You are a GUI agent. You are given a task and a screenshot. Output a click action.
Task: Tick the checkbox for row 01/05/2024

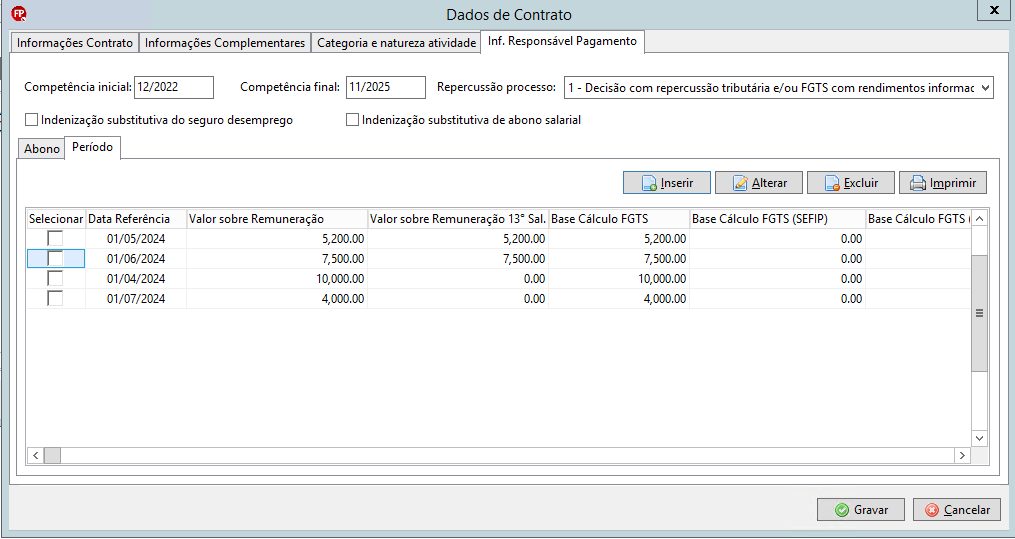coord(55,239)
